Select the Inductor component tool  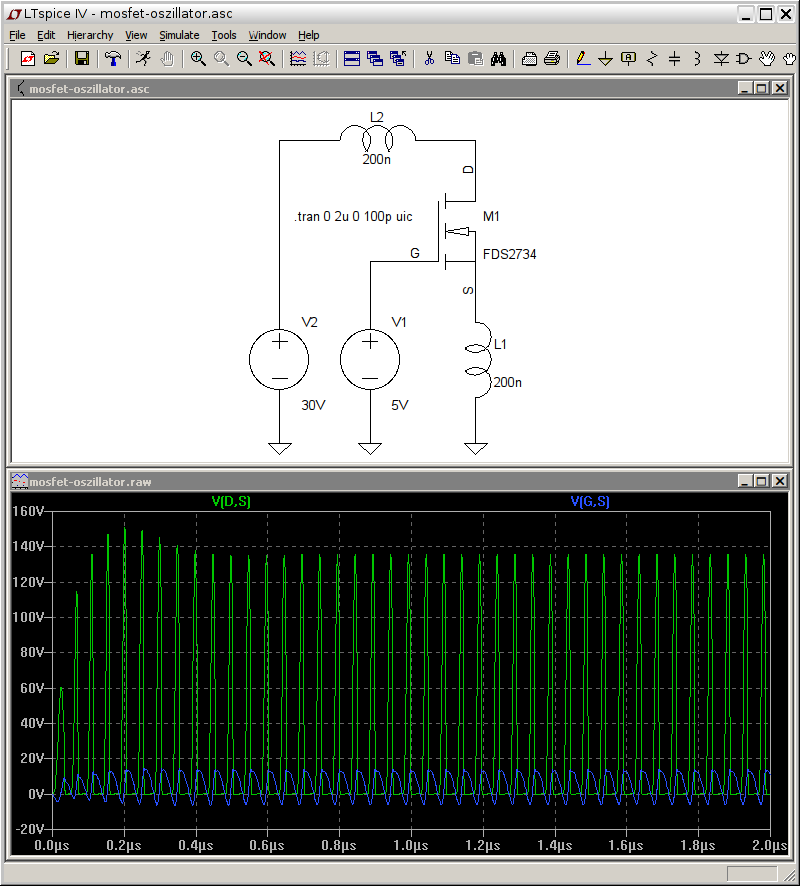click(x=697, y=58)
